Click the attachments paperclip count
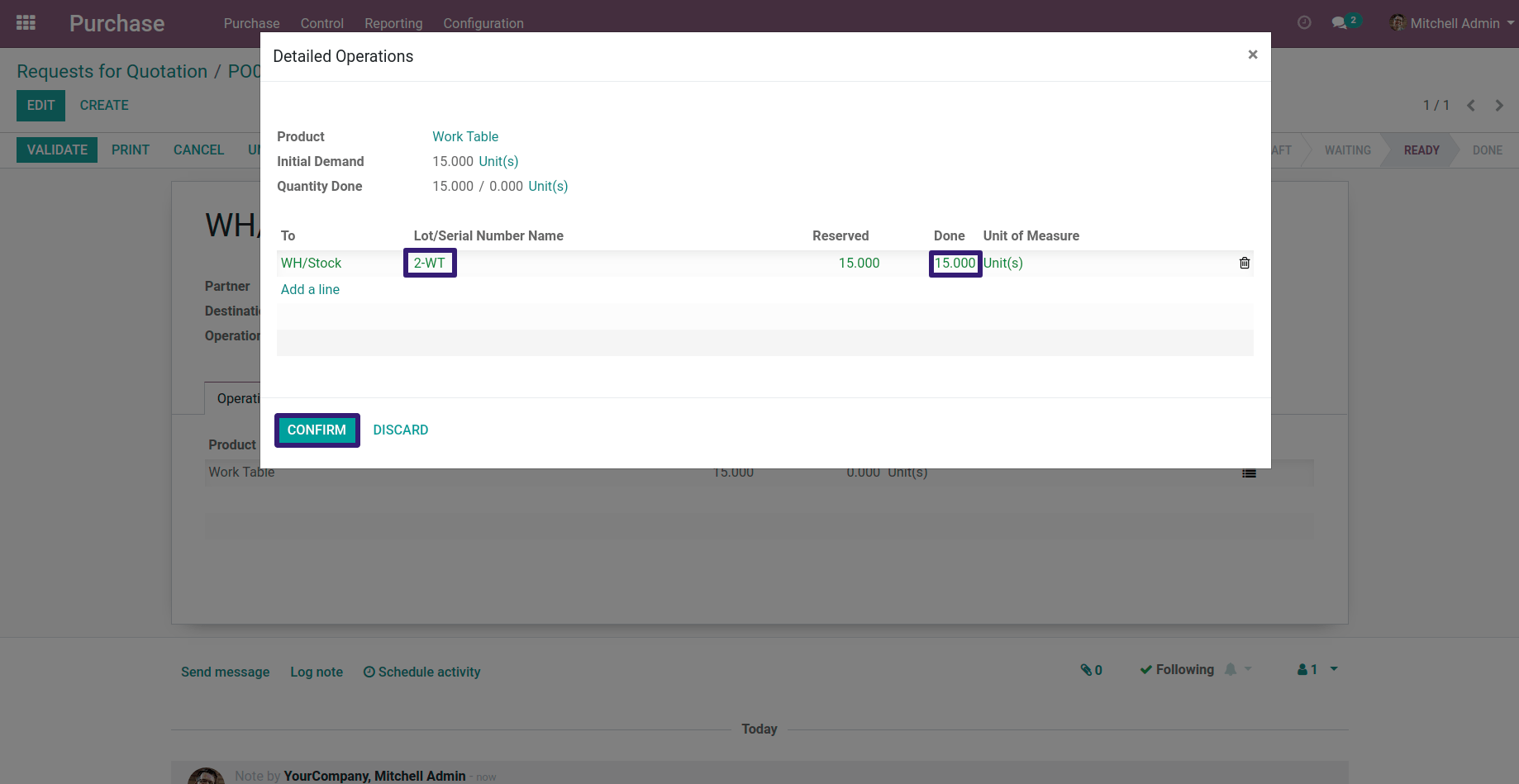The height and width of the screenshot is (784, 1519). (x=1091, y=670)
